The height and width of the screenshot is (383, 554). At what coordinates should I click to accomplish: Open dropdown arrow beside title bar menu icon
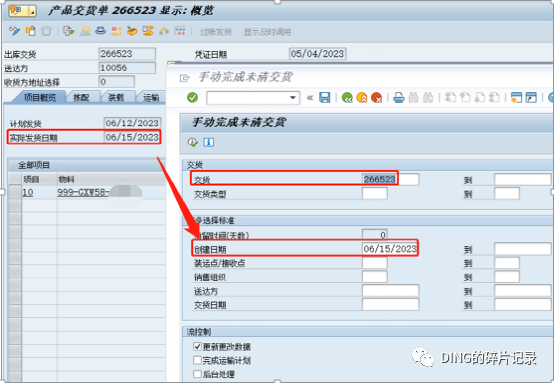[x=32, y=12]
